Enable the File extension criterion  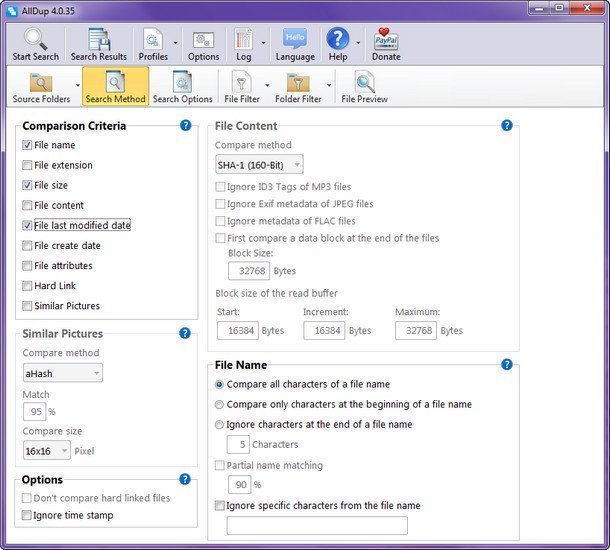point(27,165)
